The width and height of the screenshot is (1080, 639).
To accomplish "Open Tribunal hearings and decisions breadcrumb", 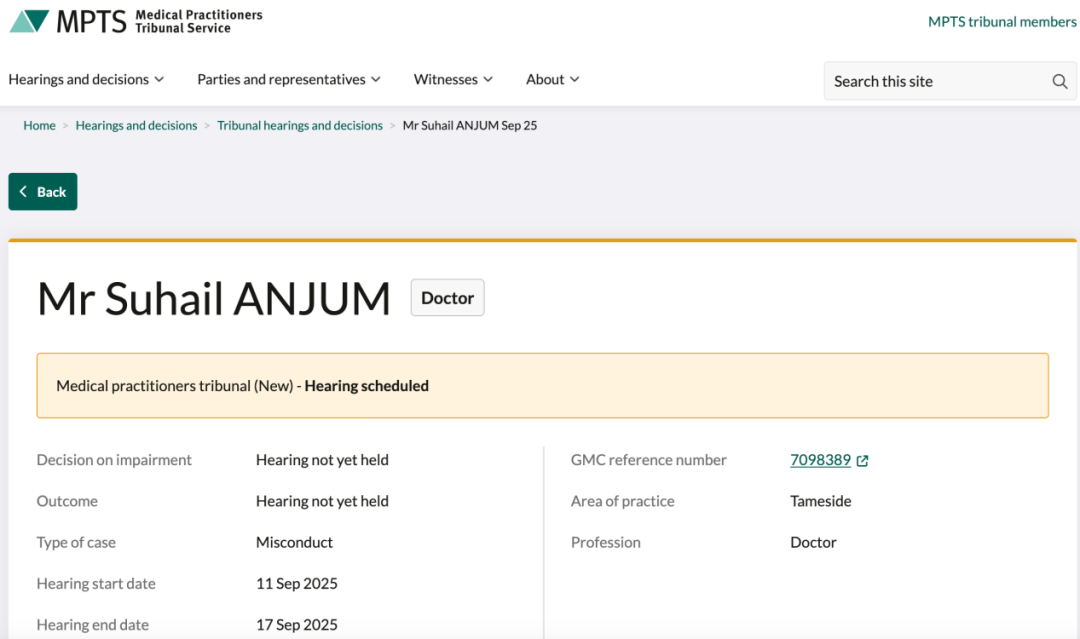I will 300,126.
